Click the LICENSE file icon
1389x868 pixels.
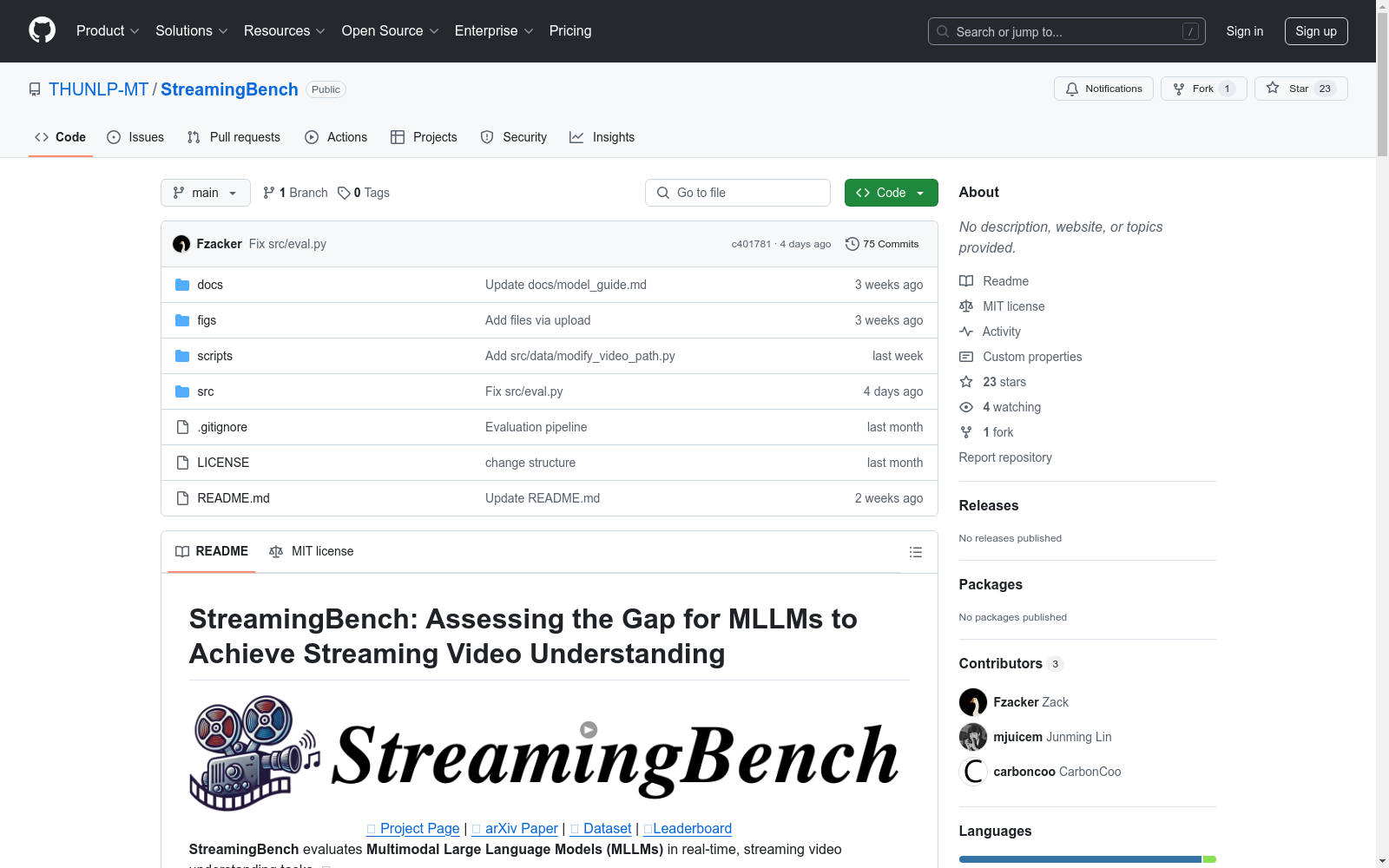[182, 463]
